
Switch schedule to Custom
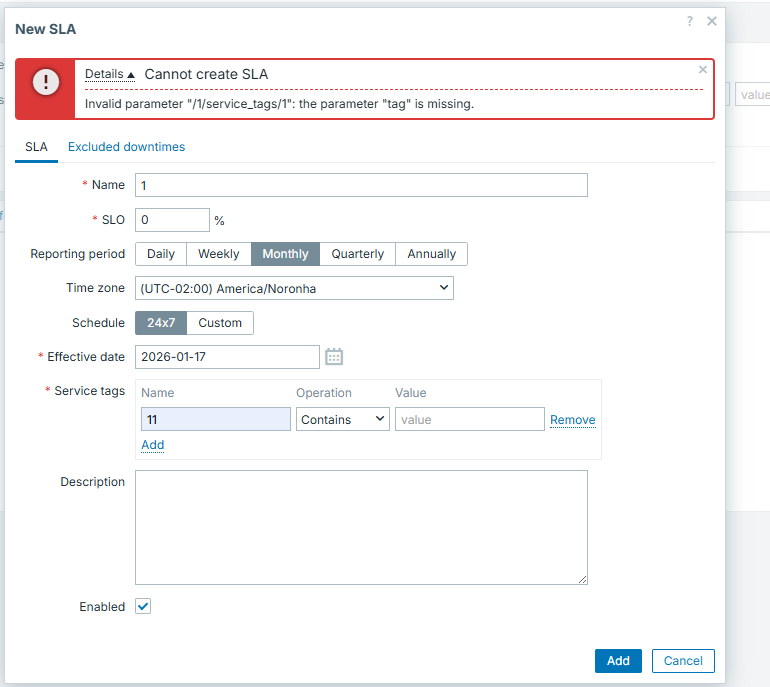[220, 323]
